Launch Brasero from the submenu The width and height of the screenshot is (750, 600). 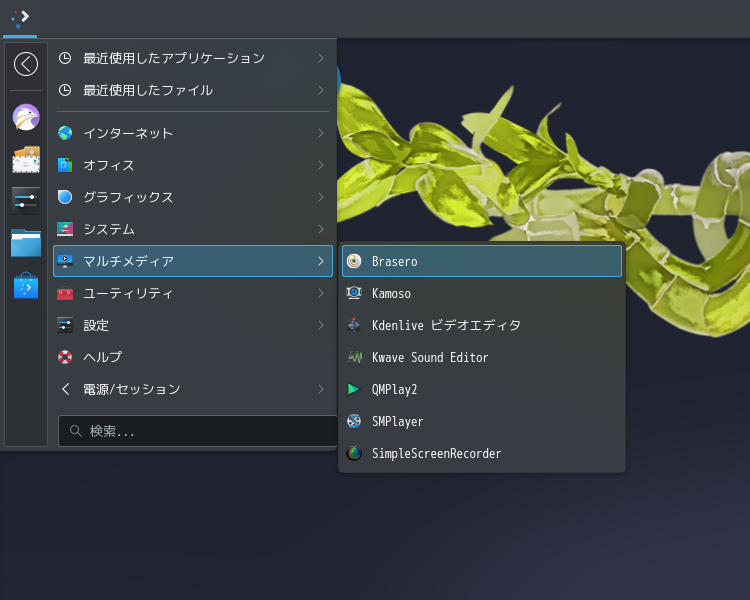482,261
